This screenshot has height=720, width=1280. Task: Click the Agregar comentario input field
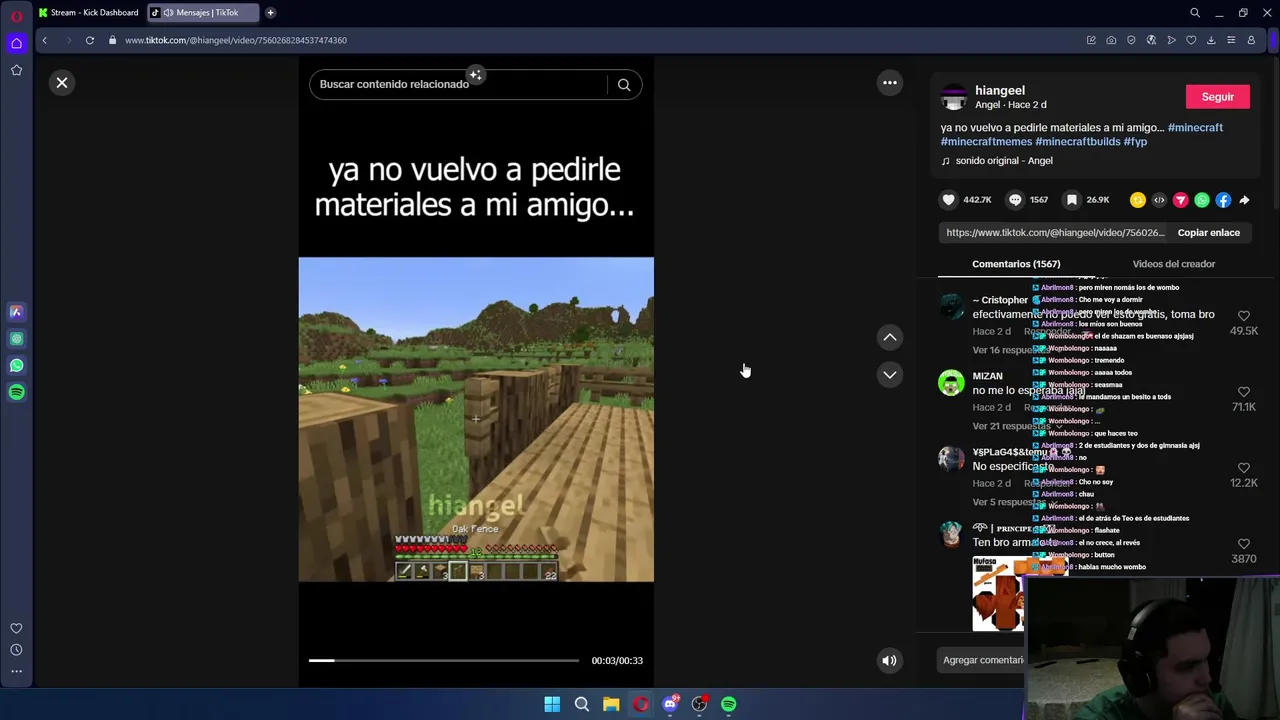pyautogui.click(x=983, y=660)
